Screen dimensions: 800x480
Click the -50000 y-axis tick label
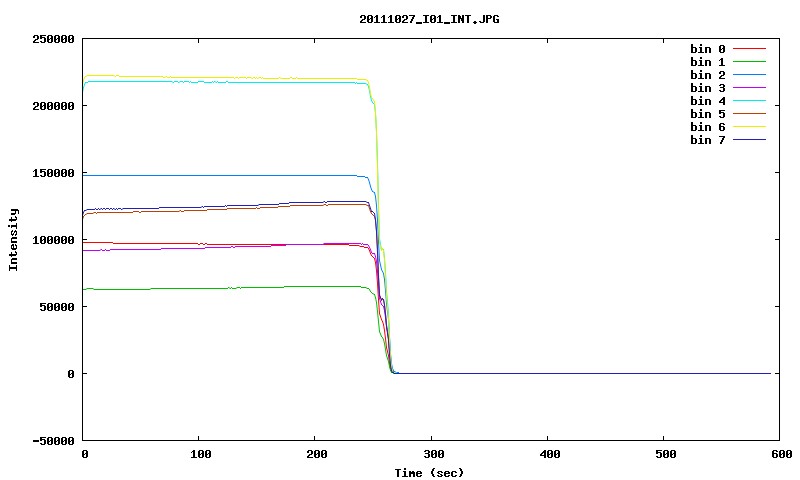point(53,441)
